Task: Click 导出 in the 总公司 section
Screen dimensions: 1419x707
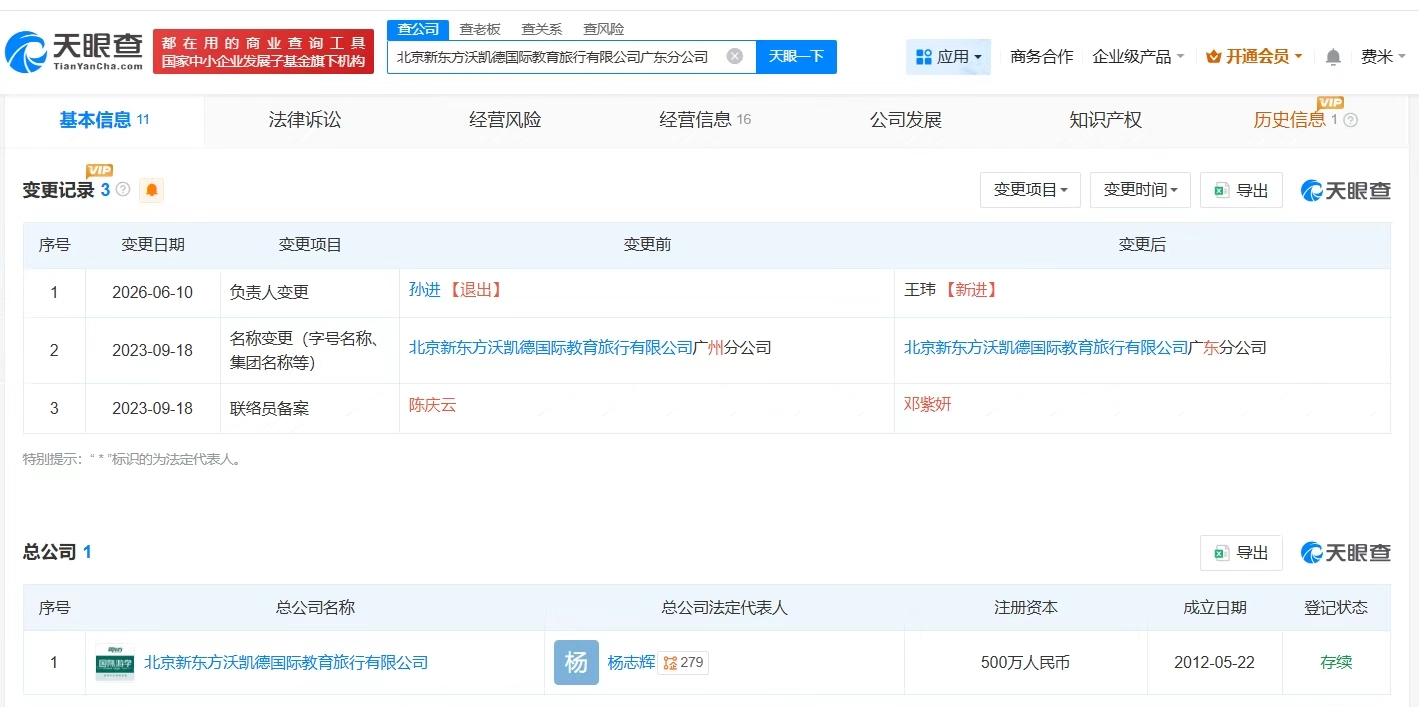Action: coord(1241,553)
